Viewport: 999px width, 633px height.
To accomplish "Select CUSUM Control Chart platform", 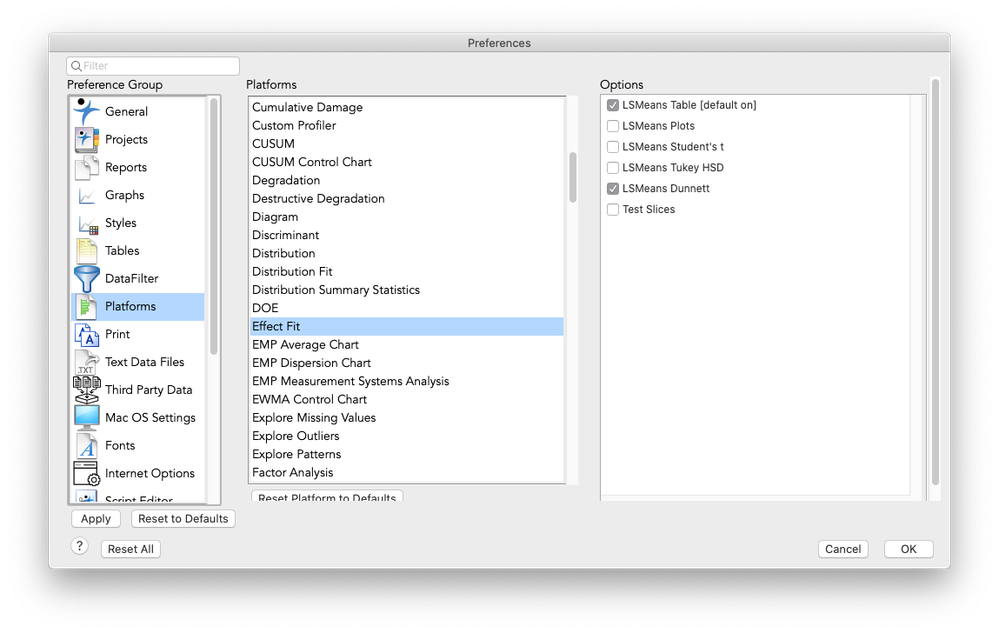I will pos(406,162).
